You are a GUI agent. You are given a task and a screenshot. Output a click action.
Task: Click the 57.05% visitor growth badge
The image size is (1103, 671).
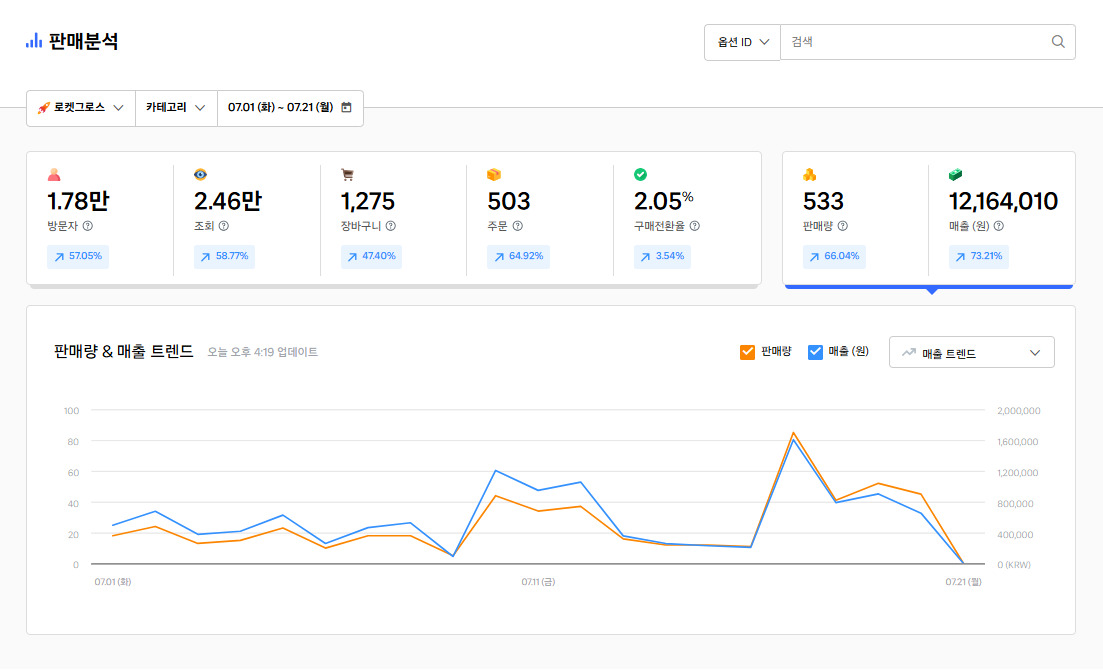tap(78, 256)
